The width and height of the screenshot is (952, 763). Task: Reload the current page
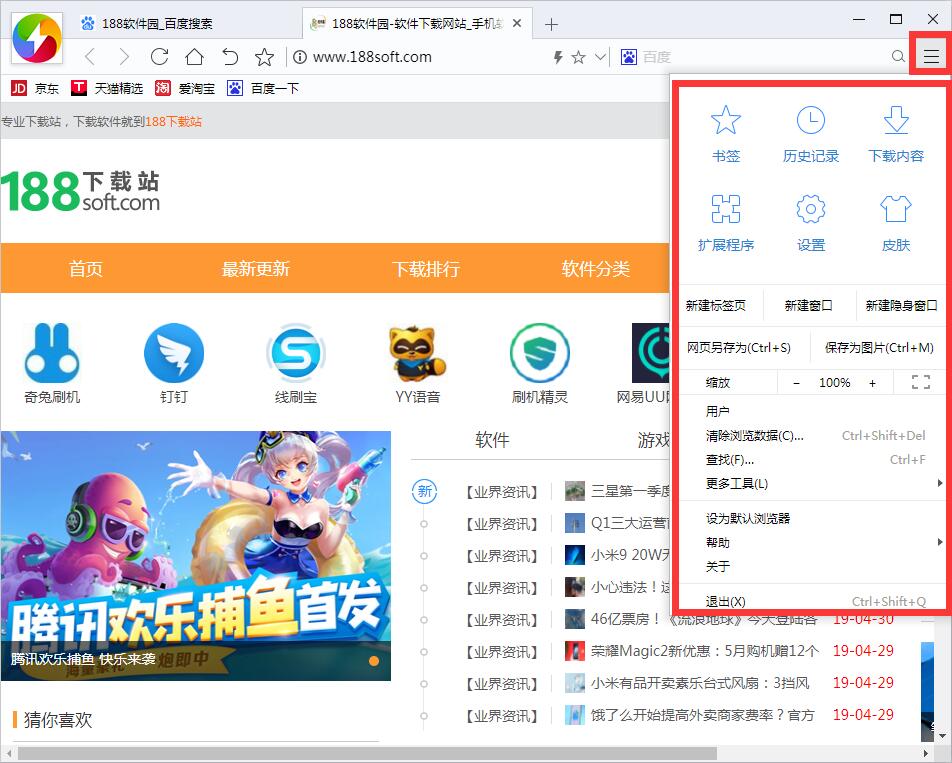pyautogui.click(x=159, y=57)
